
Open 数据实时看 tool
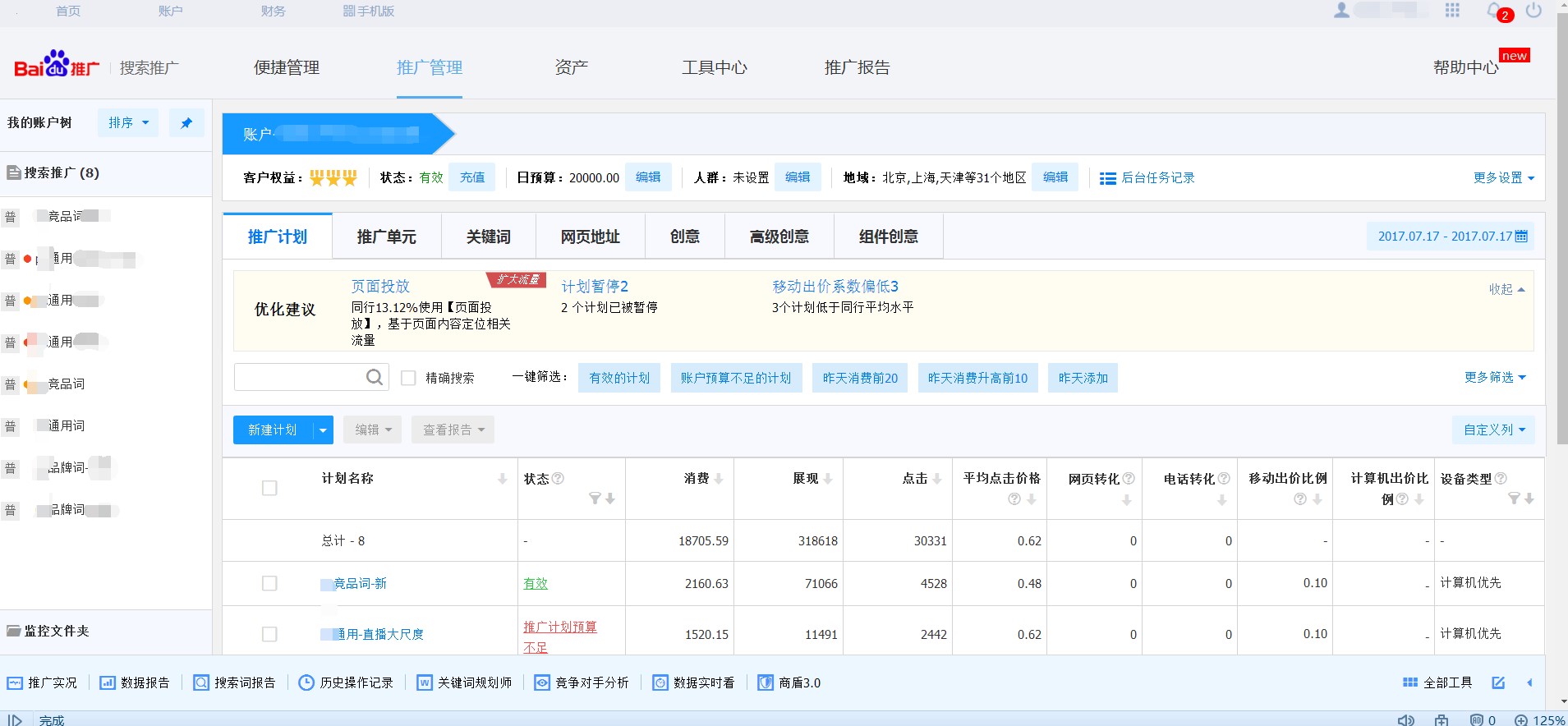[694, 682]
